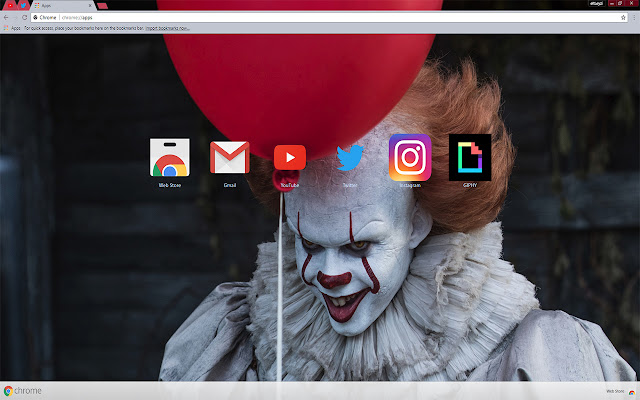Go back to the previous page

pyautogui.click(x=6, y=18)
